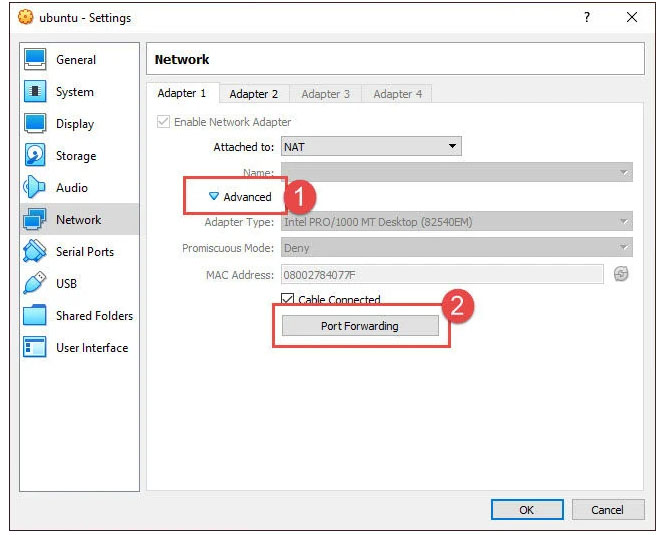
Task: Switch to the Adapter 2 tab
Action: click(254, 94)
